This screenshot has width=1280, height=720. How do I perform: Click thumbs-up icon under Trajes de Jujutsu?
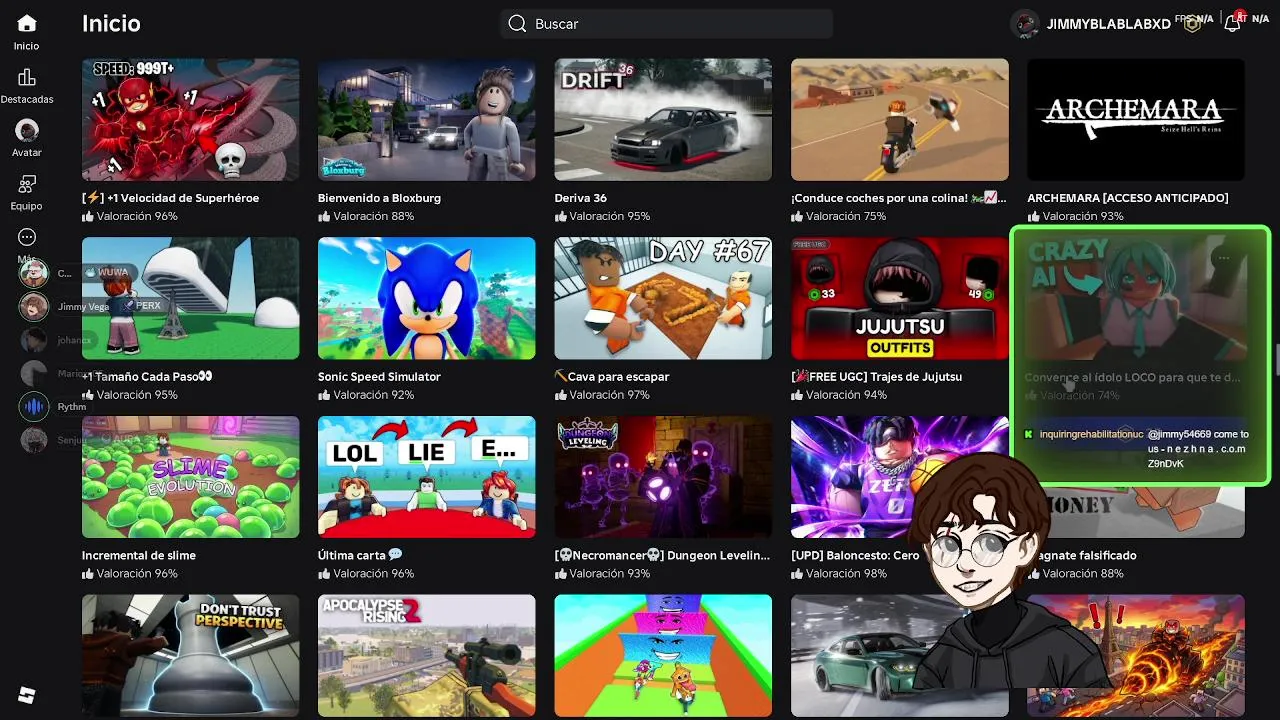[x=797, y=395]
